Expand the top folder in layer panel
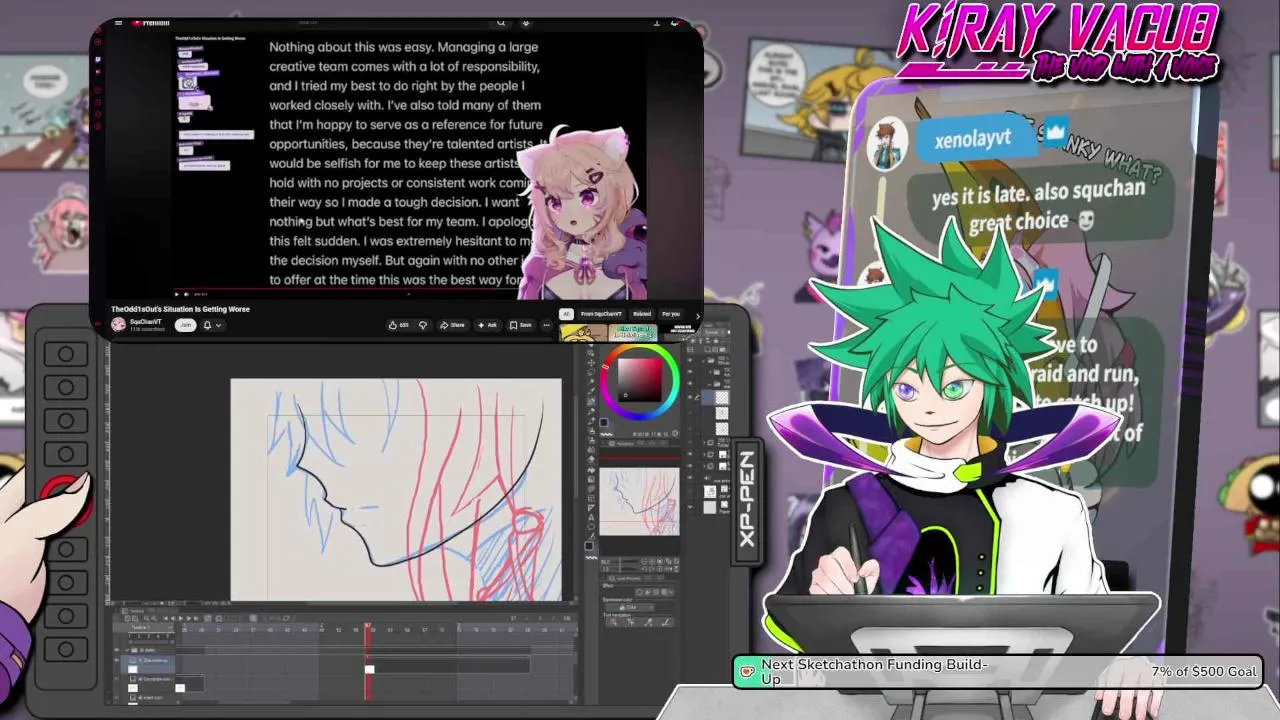The height and width of the screenshot is (720, 1280). pos(704,360)
